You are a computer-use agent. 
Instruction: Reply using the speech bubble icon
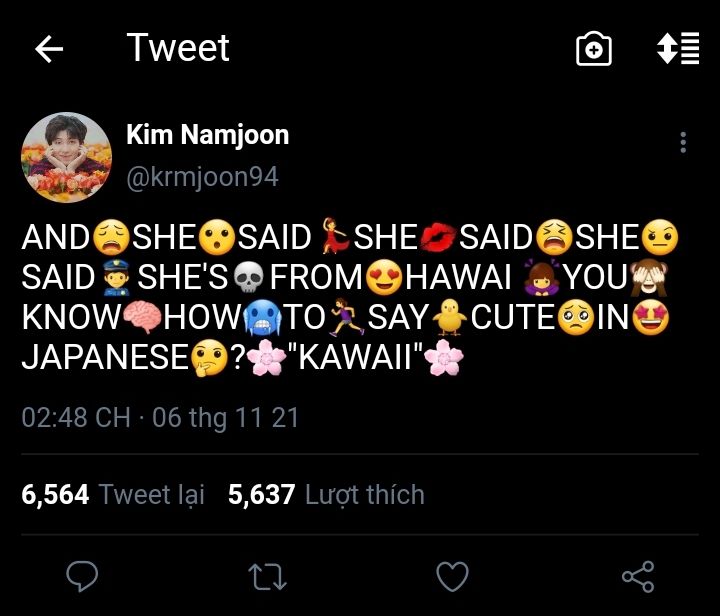pos(82,576)
